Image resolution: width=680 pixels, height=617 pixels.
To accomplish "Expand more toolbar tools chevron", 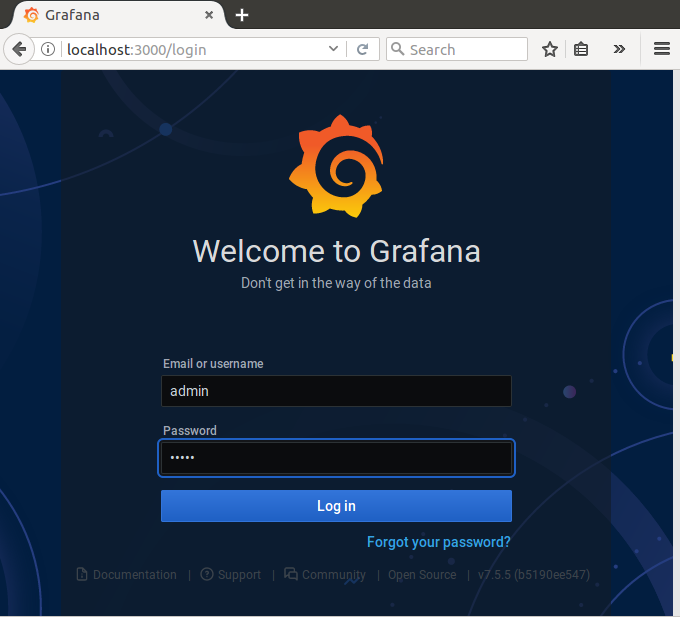I will click(619, 49).
